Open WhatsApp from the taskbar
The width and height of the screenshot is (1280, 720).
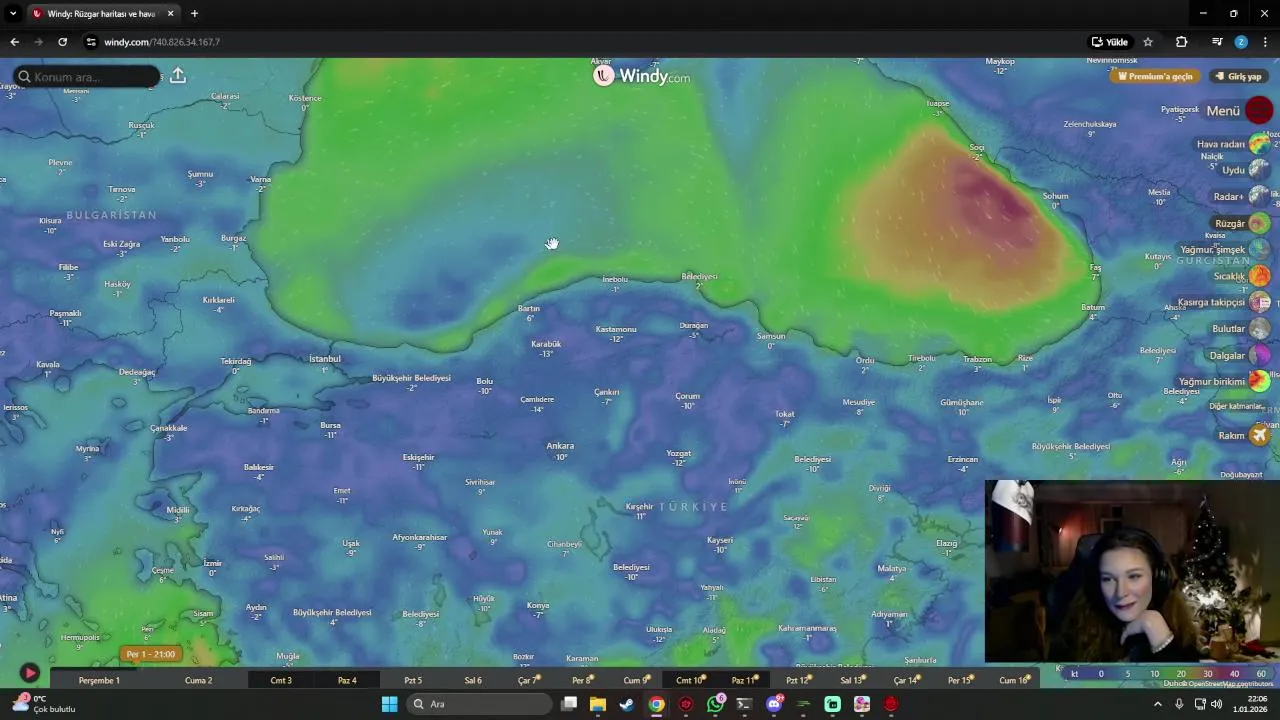pyautogui.click(x=715, y=704)
